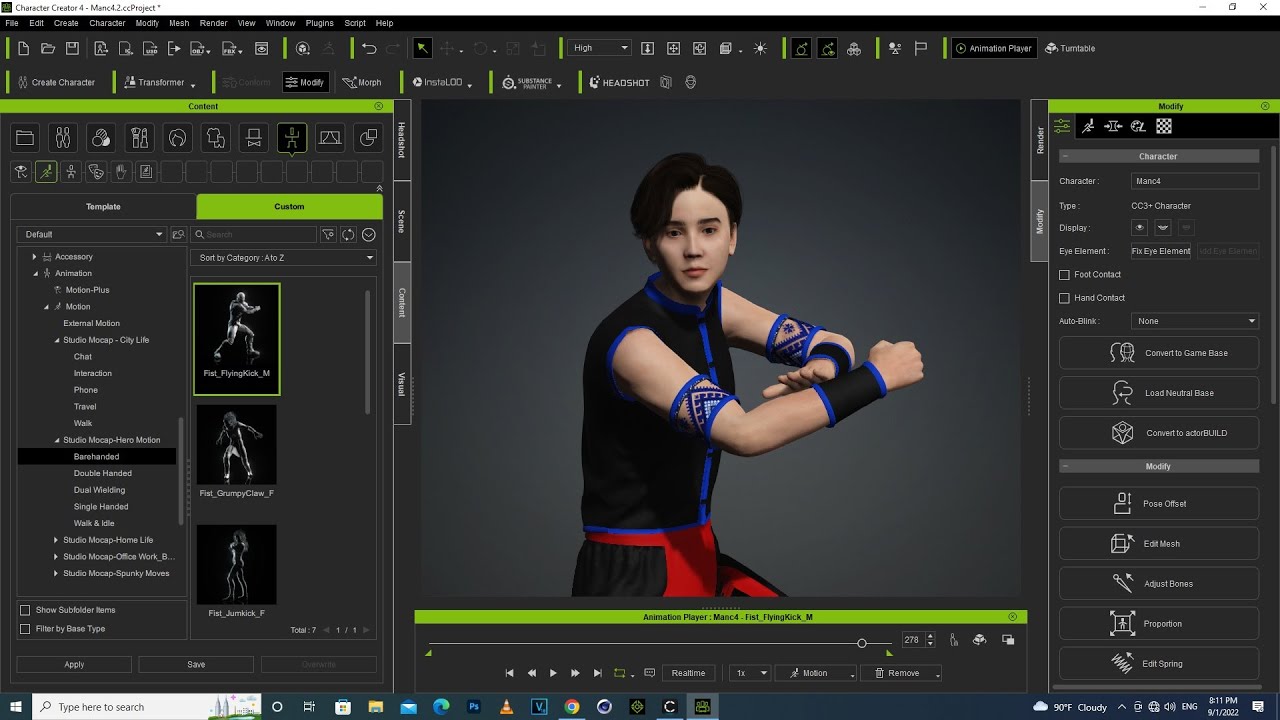Open the Auto-Blink None dropdown

(1195, 321)
